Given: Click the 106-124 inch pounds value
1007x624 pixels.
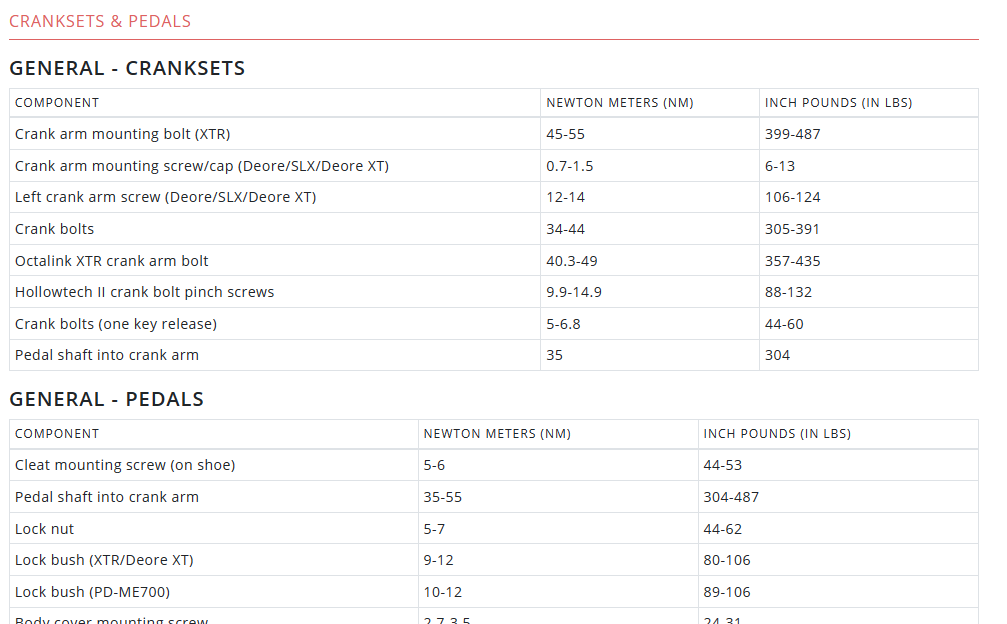Looking at the screenshot, I should pyautogui.click(x=792, y=197).
